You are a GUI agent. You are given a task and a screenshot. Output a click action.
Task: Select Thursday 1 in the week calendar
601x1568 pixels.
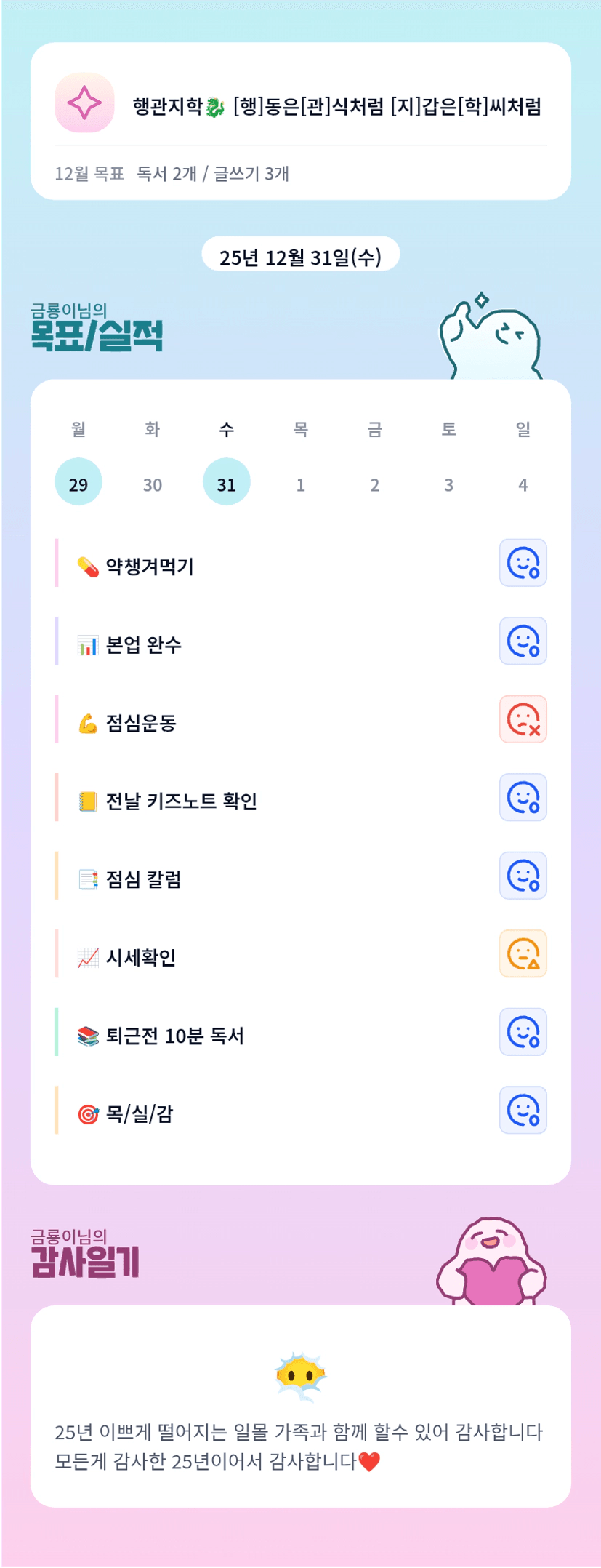301,484
